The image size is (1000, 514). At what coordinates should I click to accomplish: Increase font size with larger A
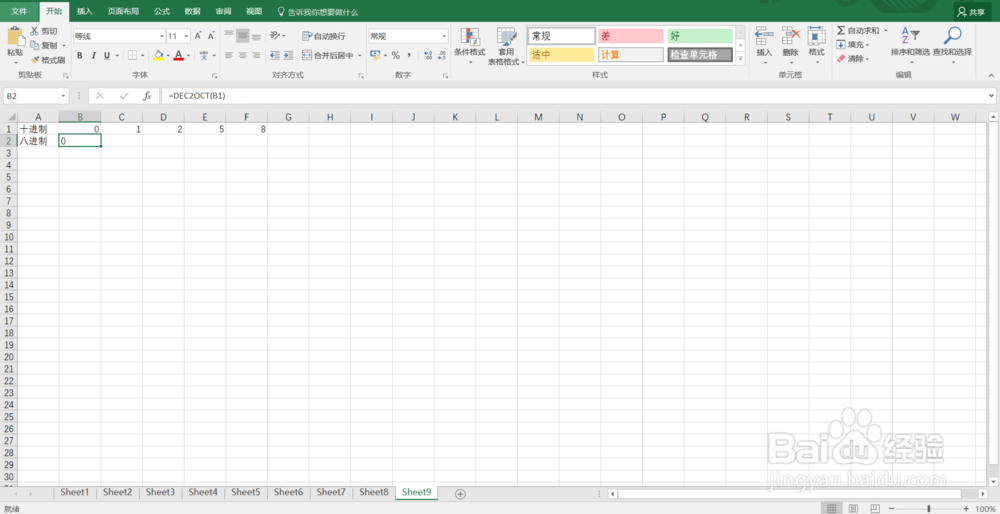coord(198,36)
